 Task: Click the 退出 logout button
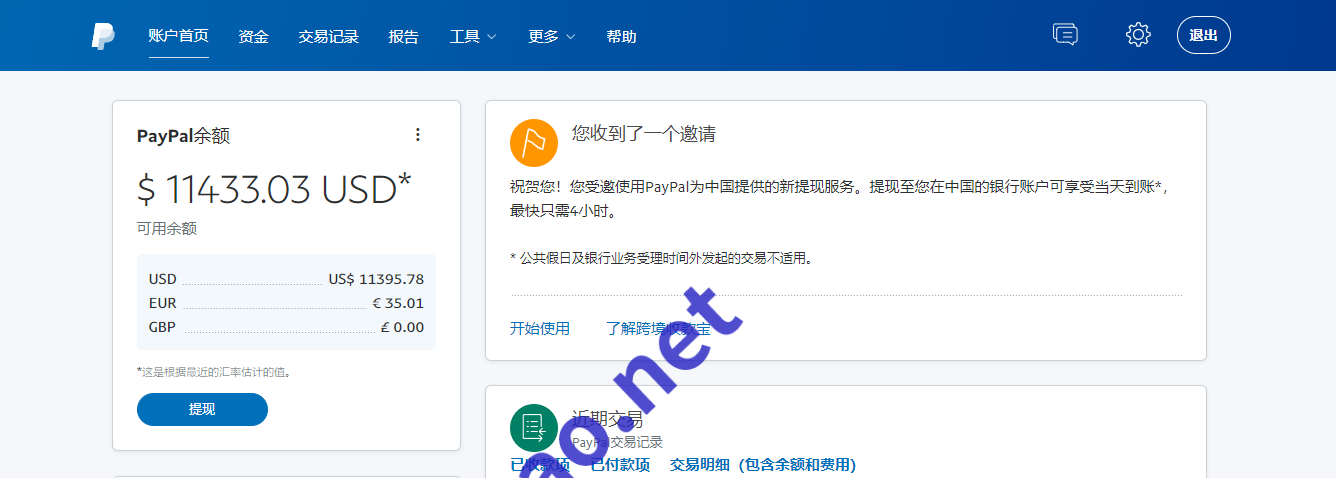1204,35
